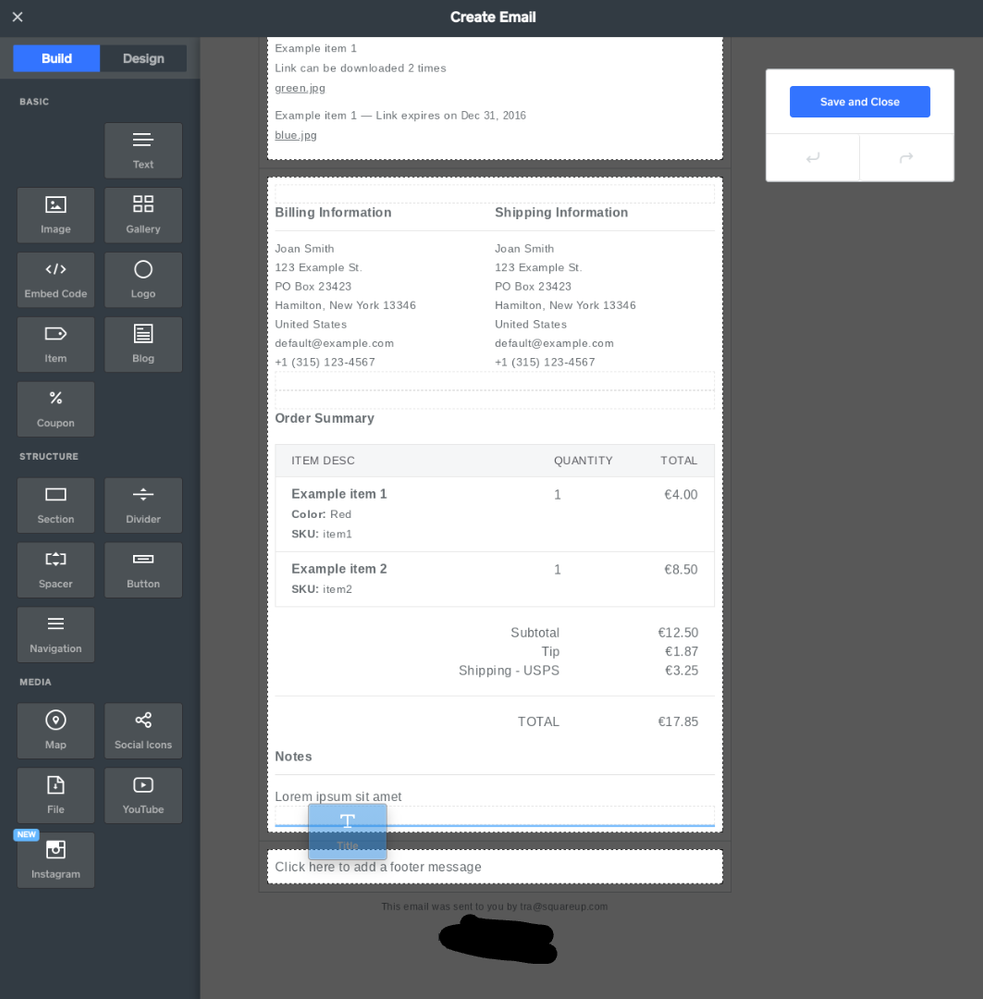Select the Logo element
The height and width of the screenshot is (999, 983).
click(x=143, y=280)
